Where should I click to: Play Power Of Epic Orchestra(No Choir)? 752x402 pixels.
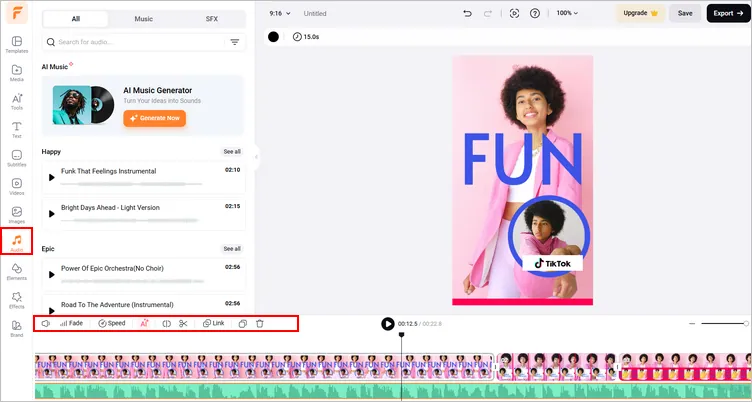tap(52, 274)
